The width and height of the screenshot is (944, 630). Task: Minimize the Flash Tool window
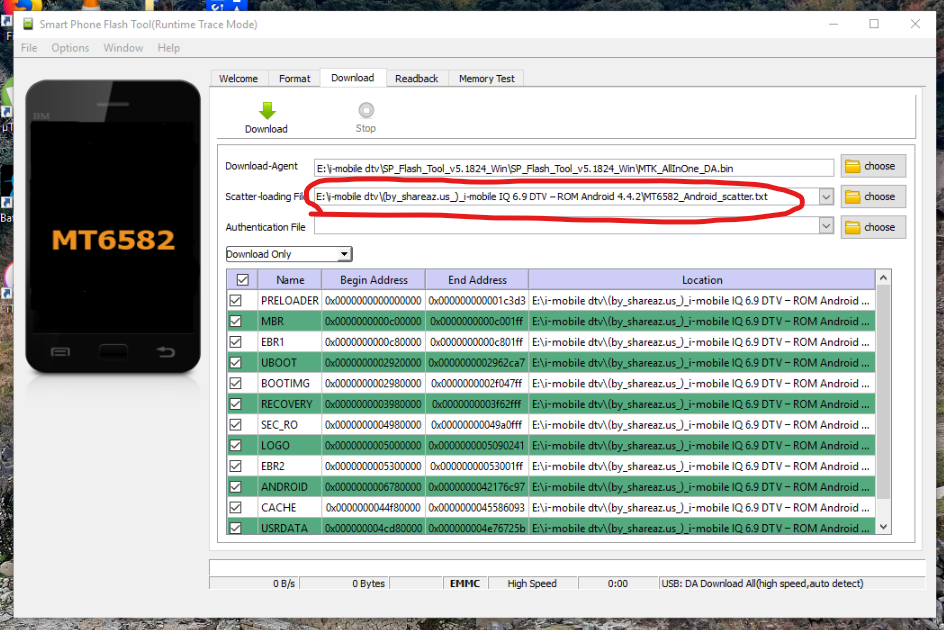[833, 23]
